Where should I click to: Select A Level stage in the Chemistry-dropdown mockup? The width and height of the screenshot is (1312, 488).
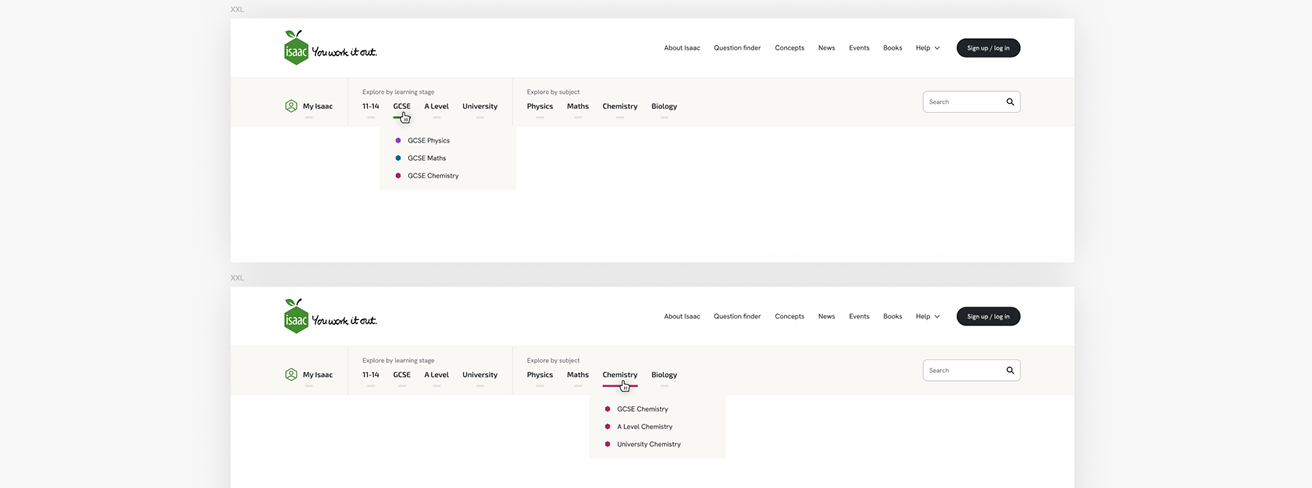tap(436, 375)
